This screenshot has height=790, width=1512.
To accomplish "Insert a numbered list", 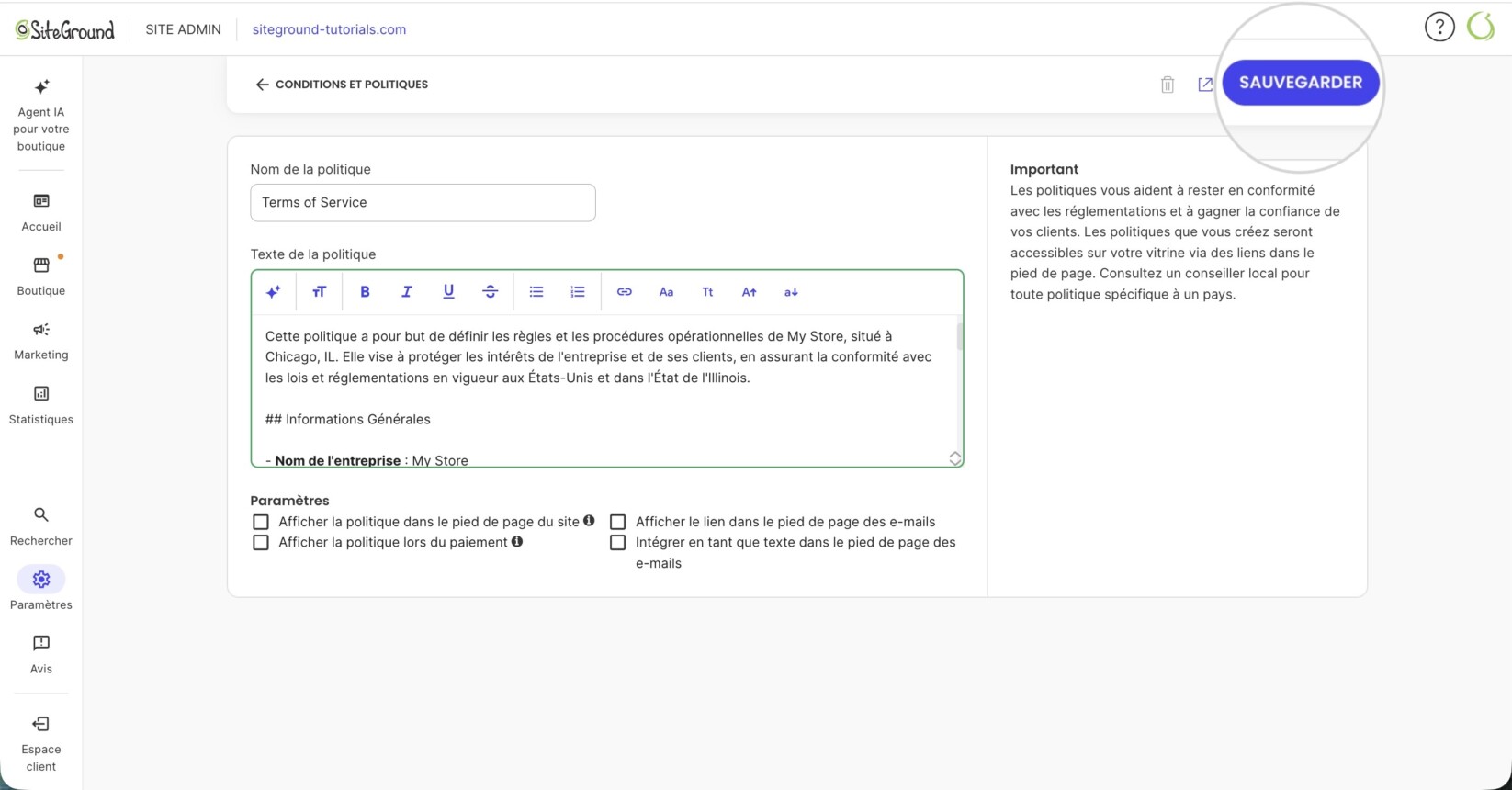I will pos(578,292).
